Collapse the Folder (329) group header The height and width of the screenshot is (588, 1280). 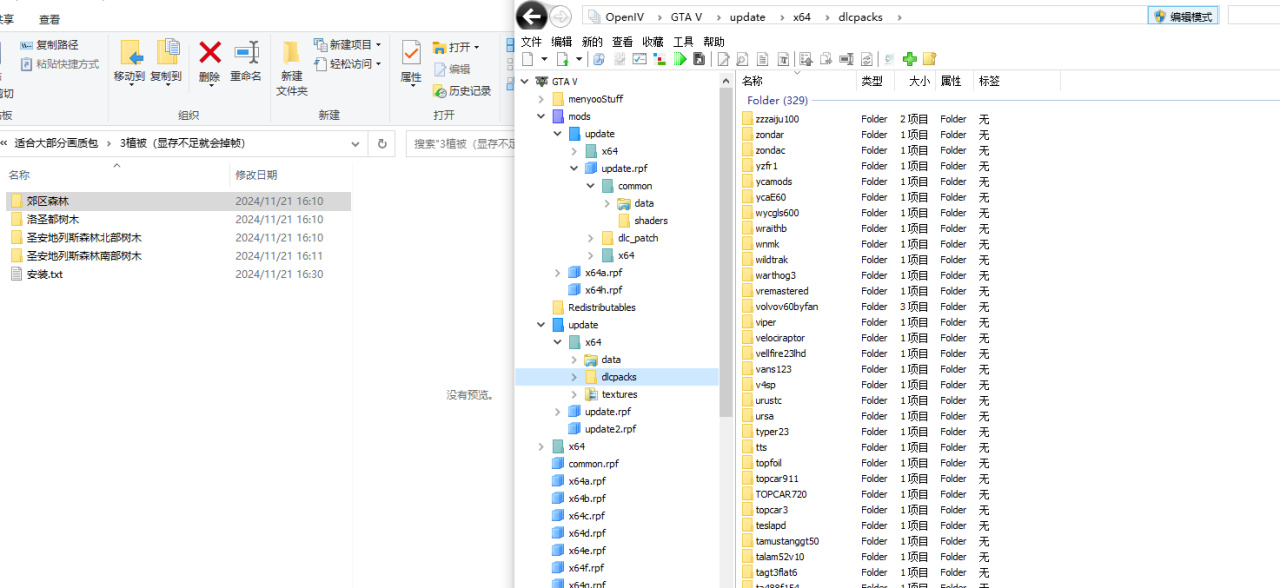(777, 100)
